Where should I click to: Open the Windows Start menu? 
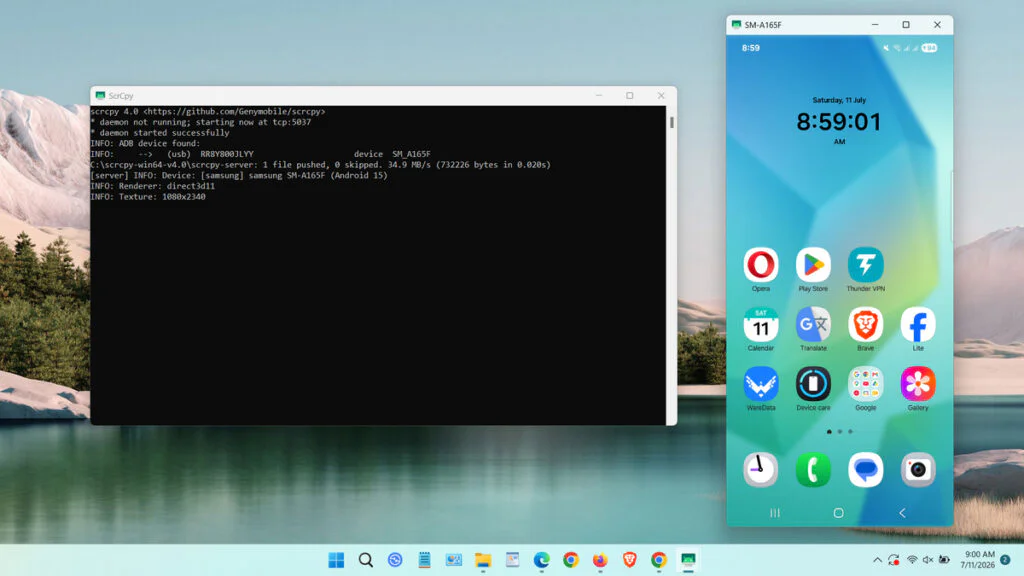tap(336, 560)
